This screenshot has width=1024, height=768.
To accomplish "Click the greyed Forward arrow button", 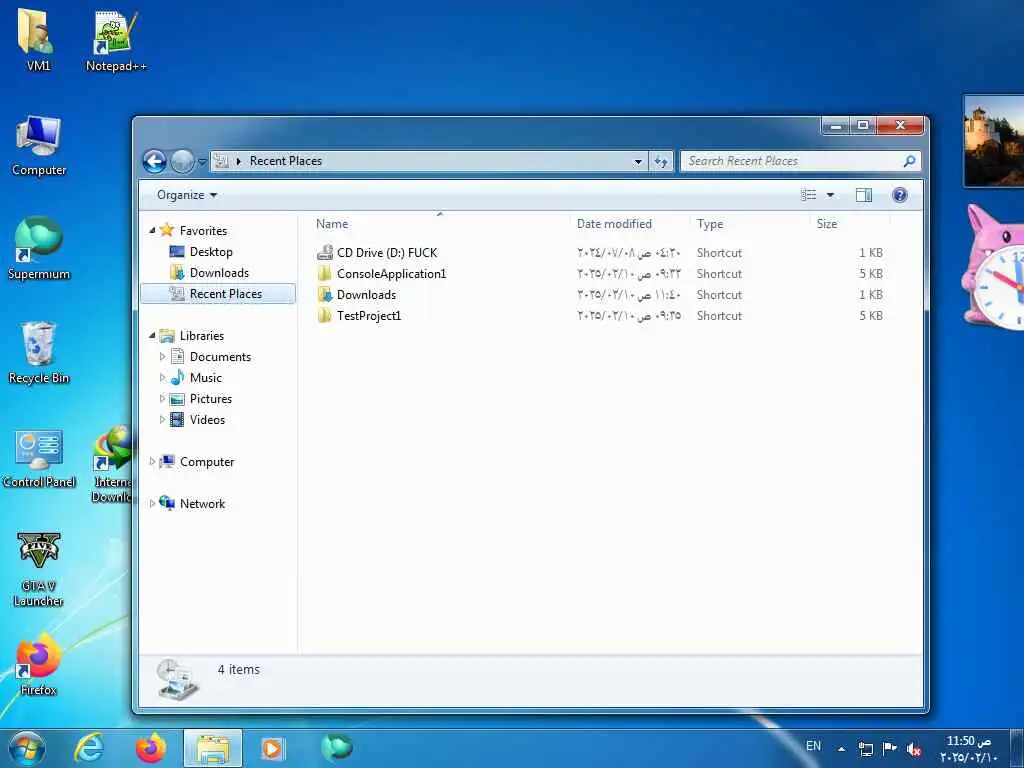I will (182, 161).
